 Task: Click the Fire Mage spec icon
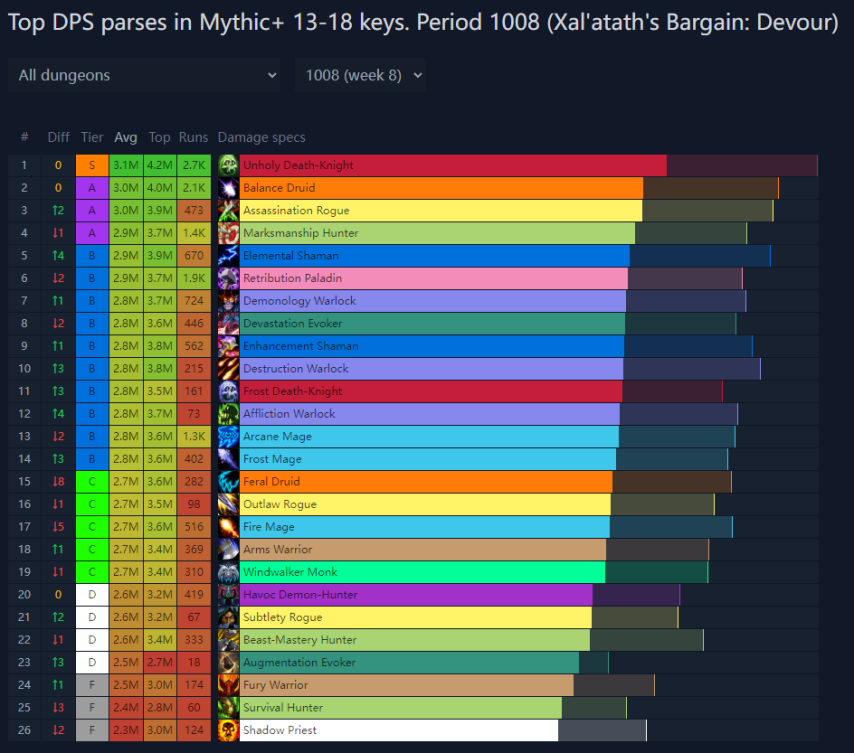click(228, 527)
